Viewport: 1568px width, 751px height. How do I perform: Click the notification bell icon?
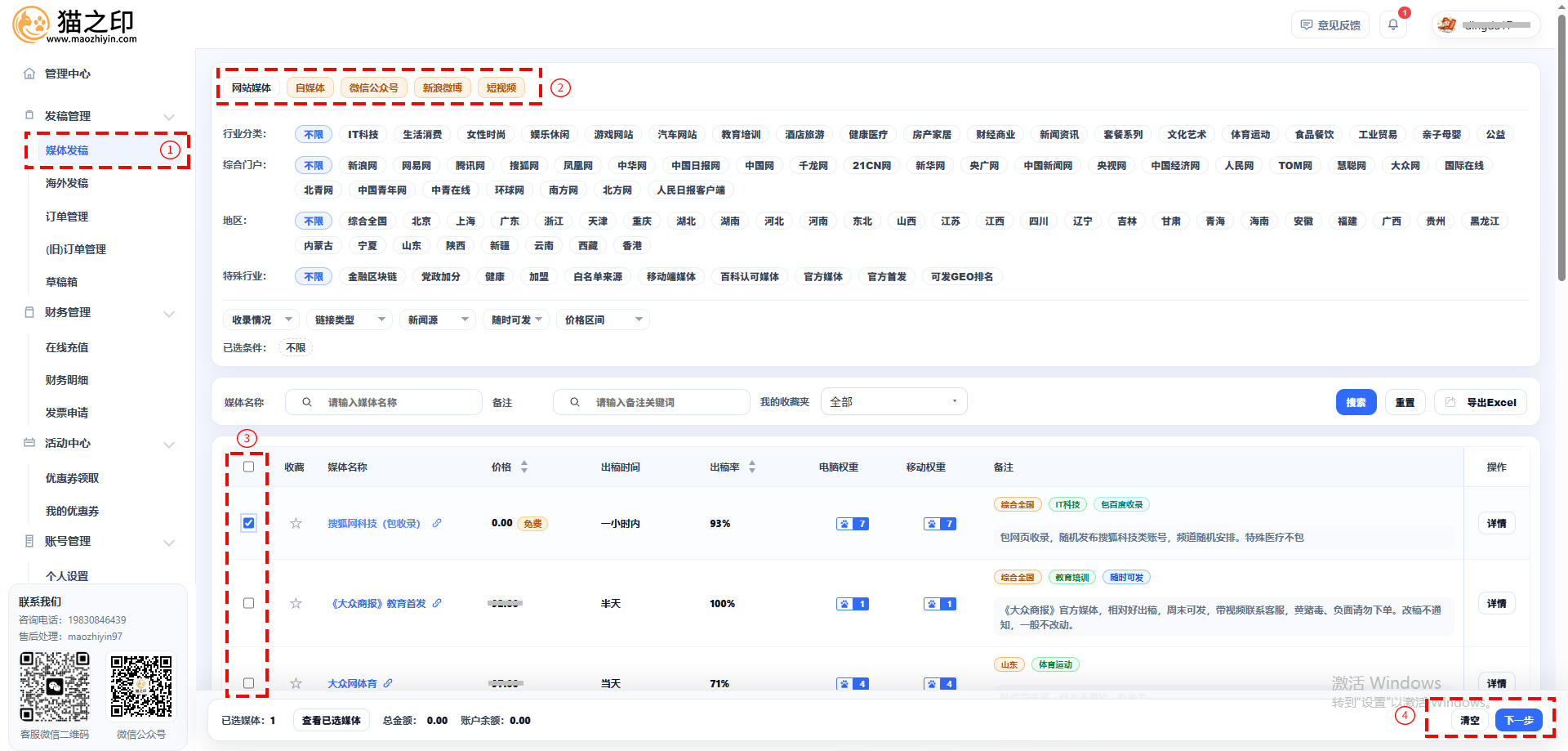coord(1393,25)
